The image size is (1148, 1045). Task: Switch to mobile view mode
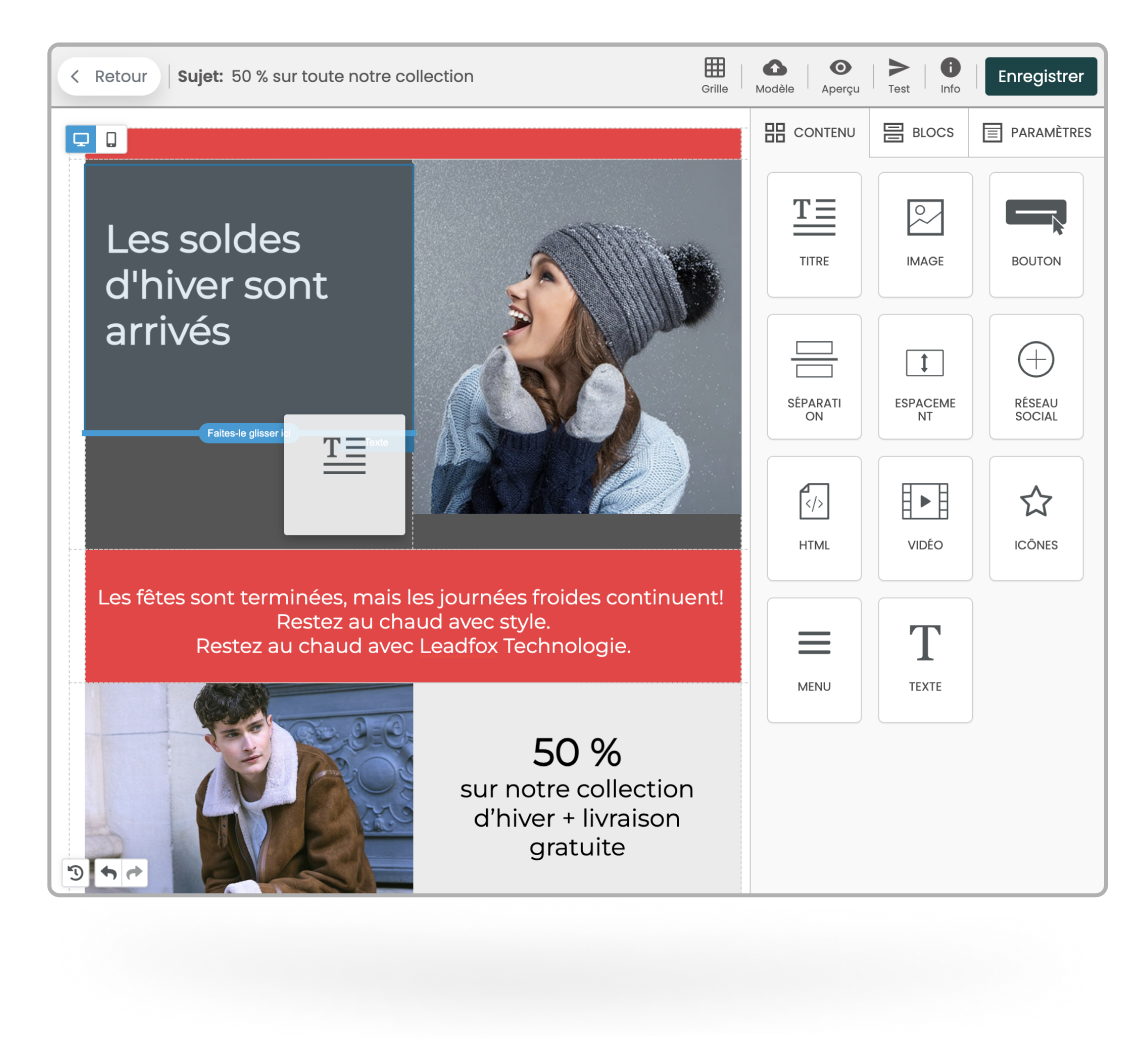coord(111,139)
